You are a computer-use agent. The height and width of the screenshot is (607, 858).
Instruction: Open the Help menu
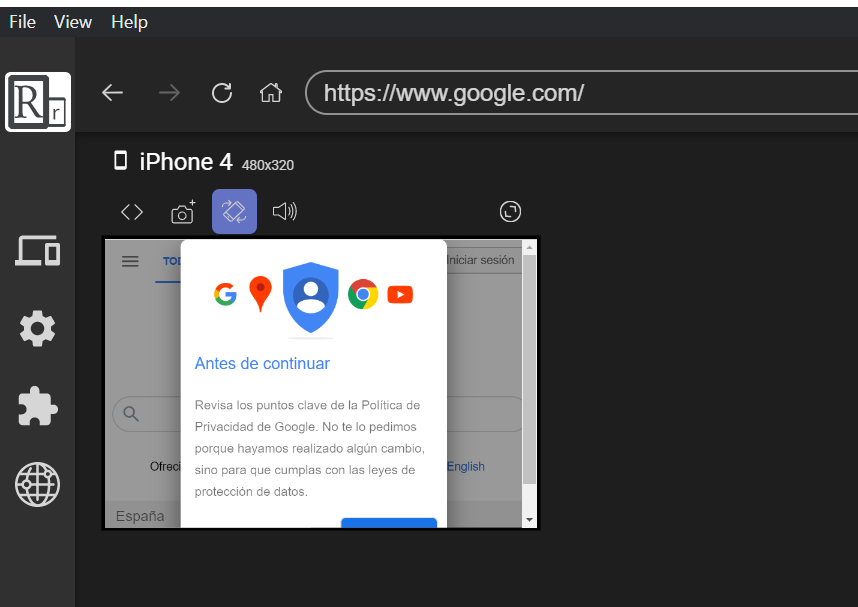tap(129, 22)
